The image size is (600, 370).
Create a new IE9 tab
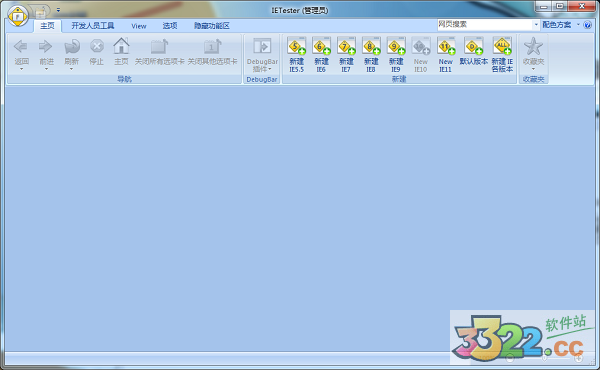396,54
